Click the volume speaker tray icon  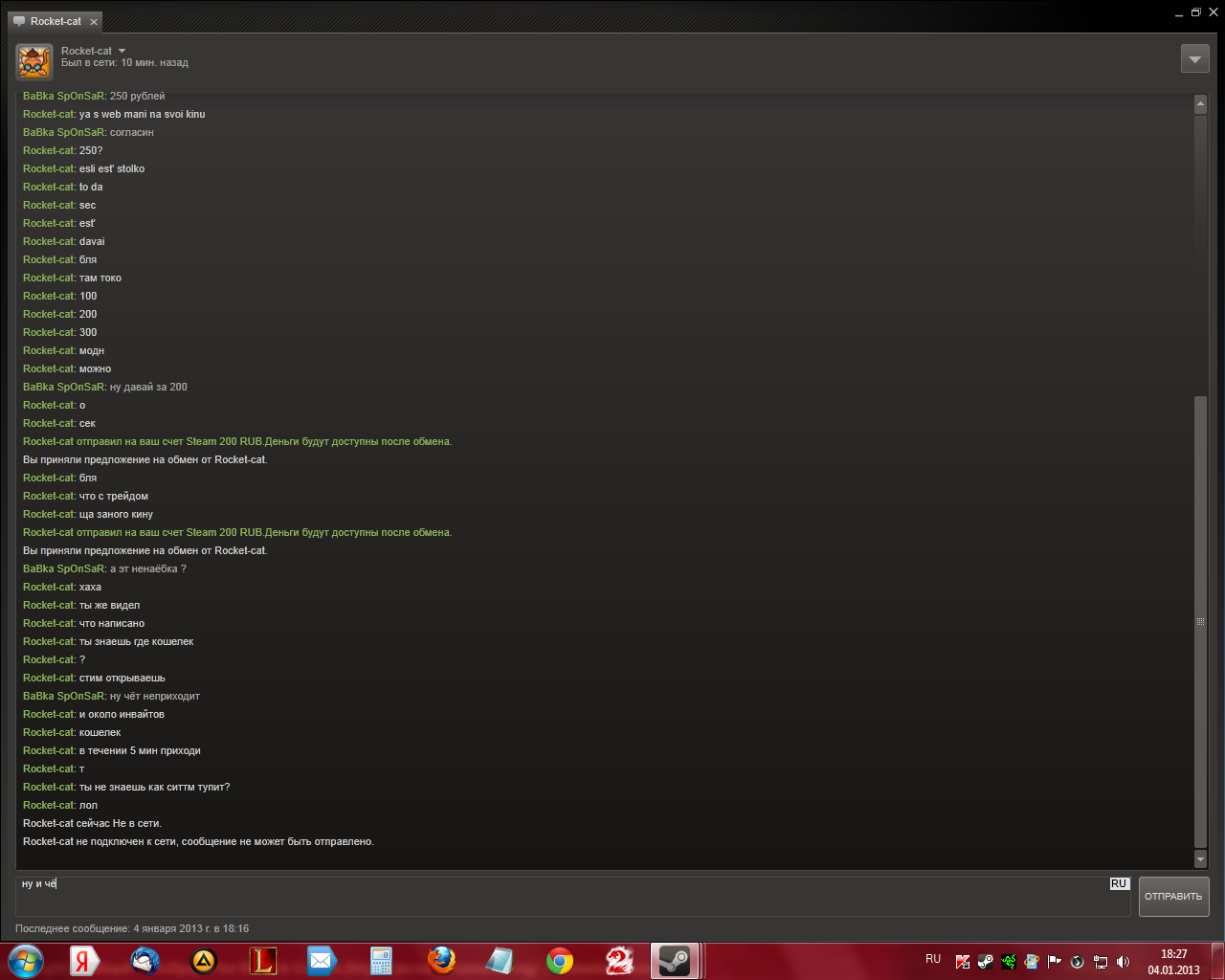point(1124,962)
